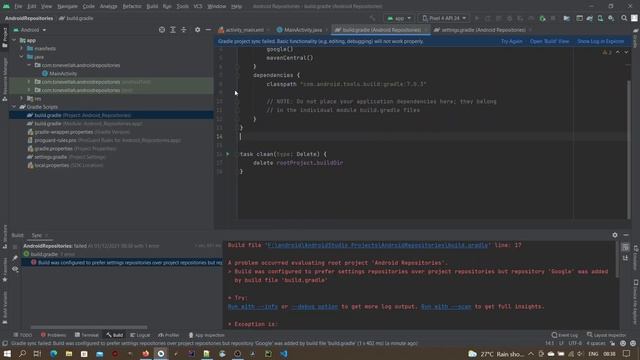Image resolution: width=640 pixels, height=360 pixels.
Task: Run the app with the play icon
Action: click(x=477, y=18)
